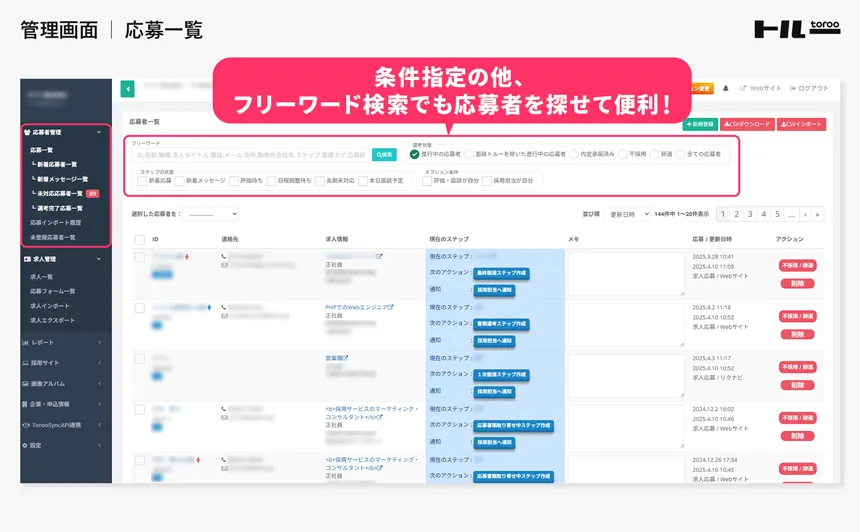
Task: Check the 日程調整待ち step filter
Action: point(271,181)
